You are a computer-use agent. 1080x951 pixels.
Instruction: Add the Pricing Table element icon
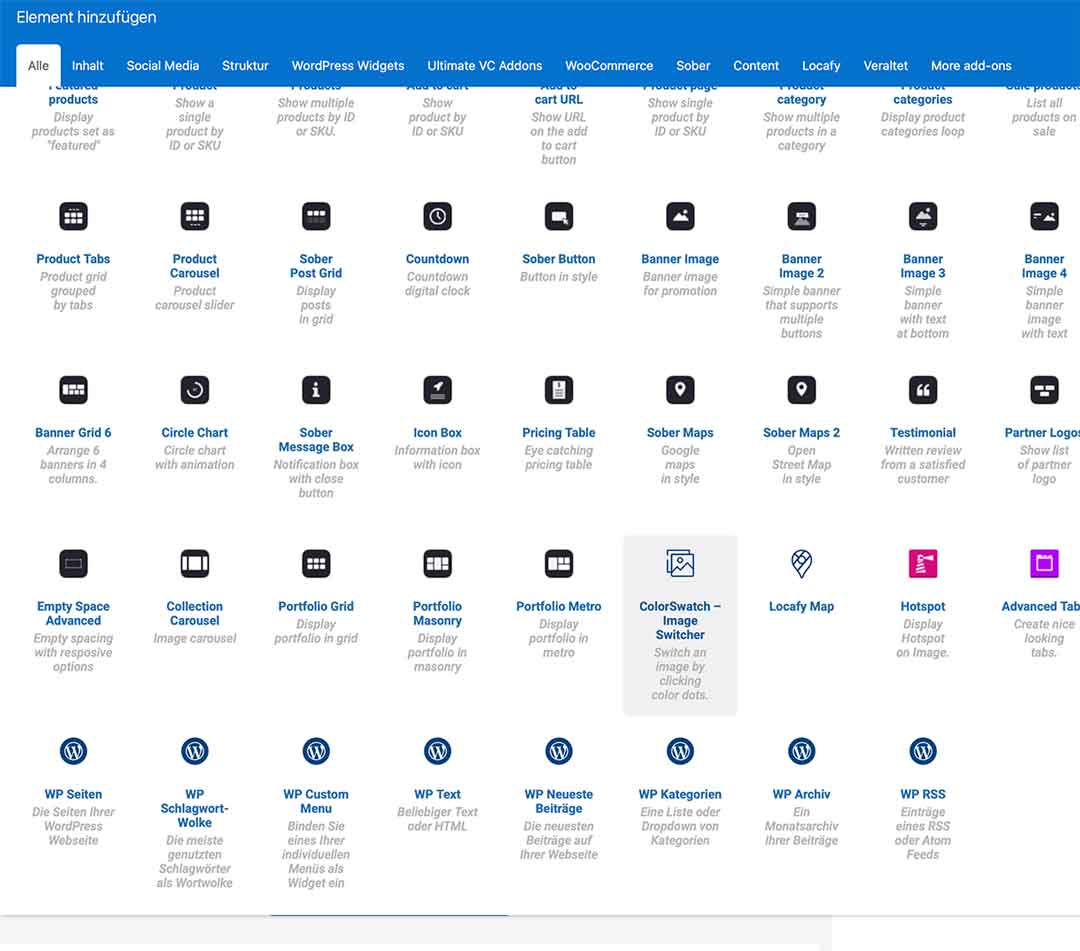pos(559,390)
